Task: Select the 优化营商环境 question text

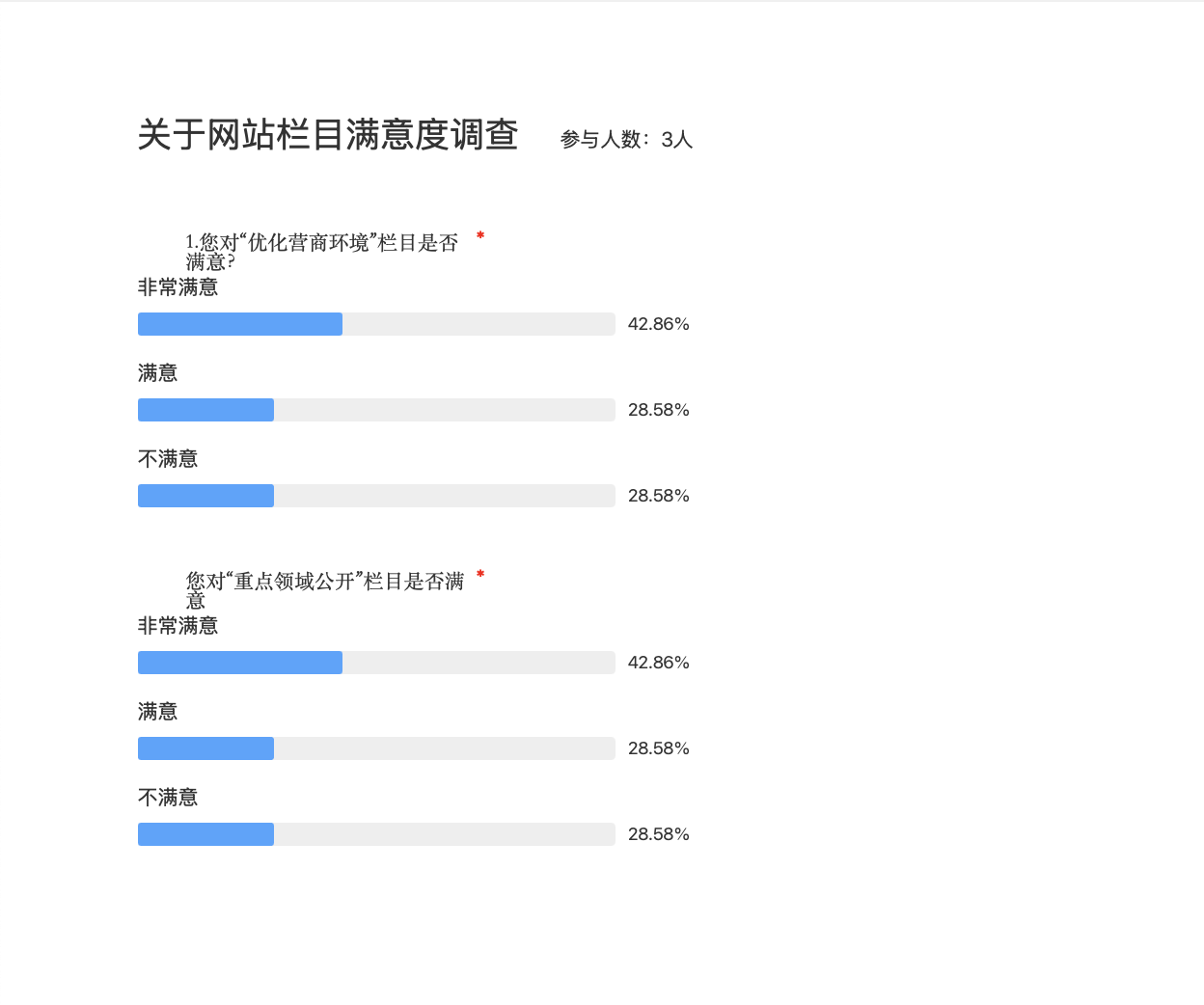Action: click(x=321, y=252)
